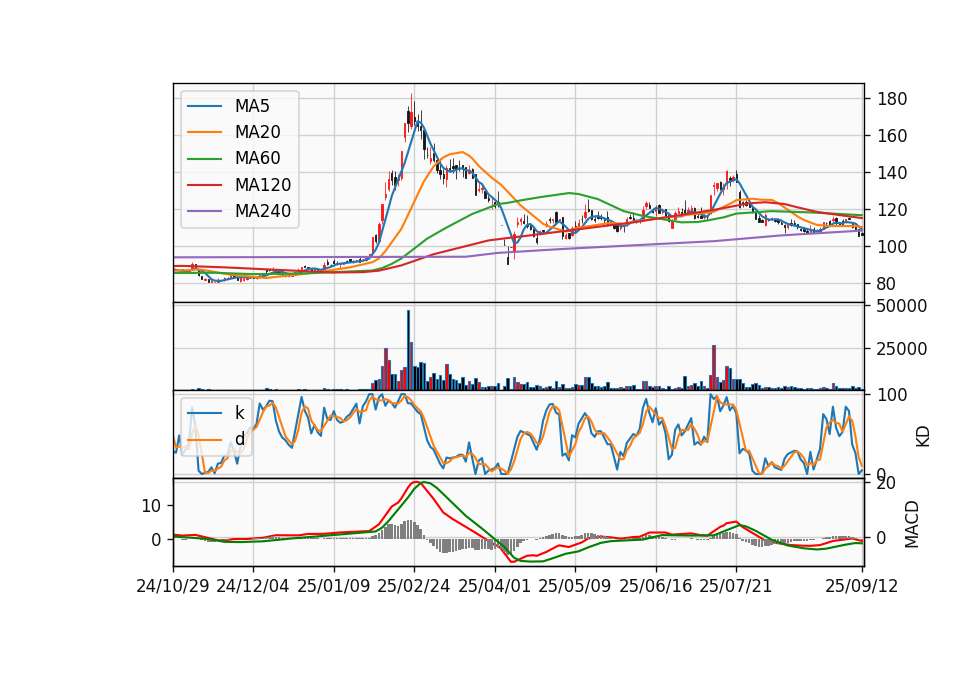
Task: Click the tallest volume bar near 25/02/24
Action: pyautogui.click(x=408, y=350)
